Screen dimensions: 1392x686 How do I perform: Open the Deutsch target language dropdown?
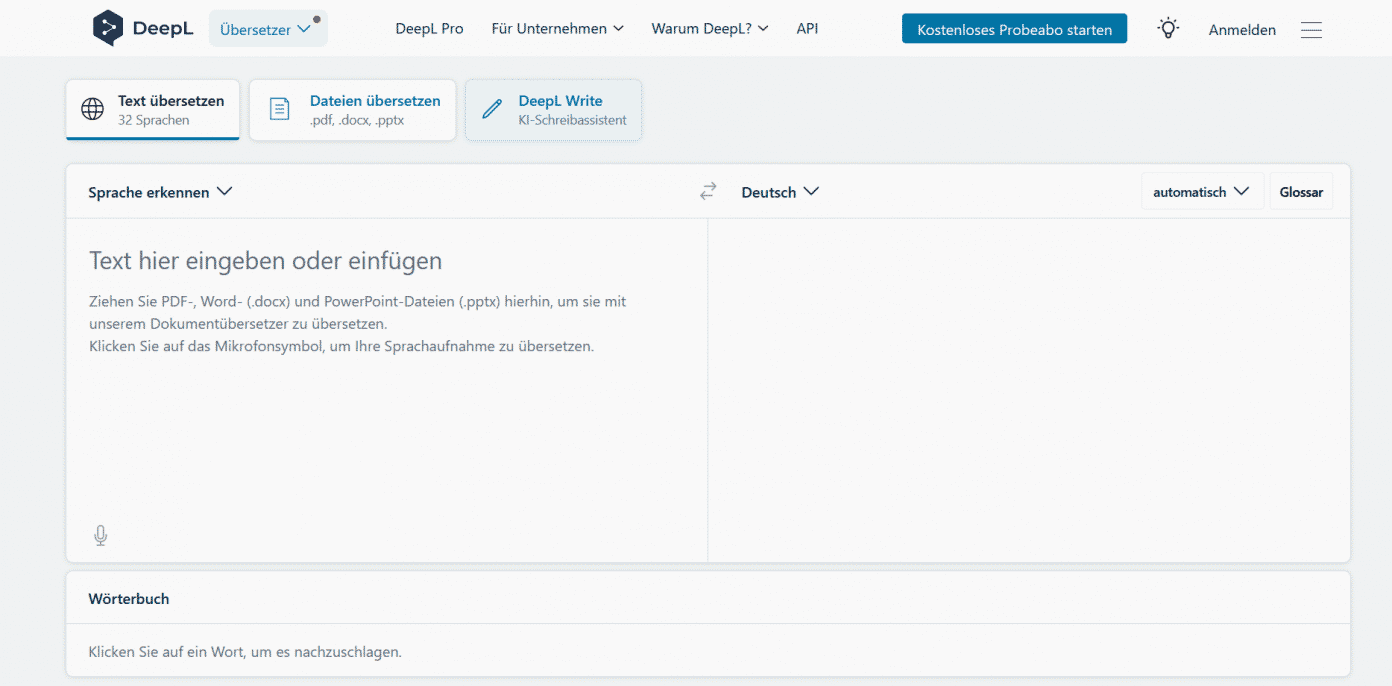coord(780,192)
